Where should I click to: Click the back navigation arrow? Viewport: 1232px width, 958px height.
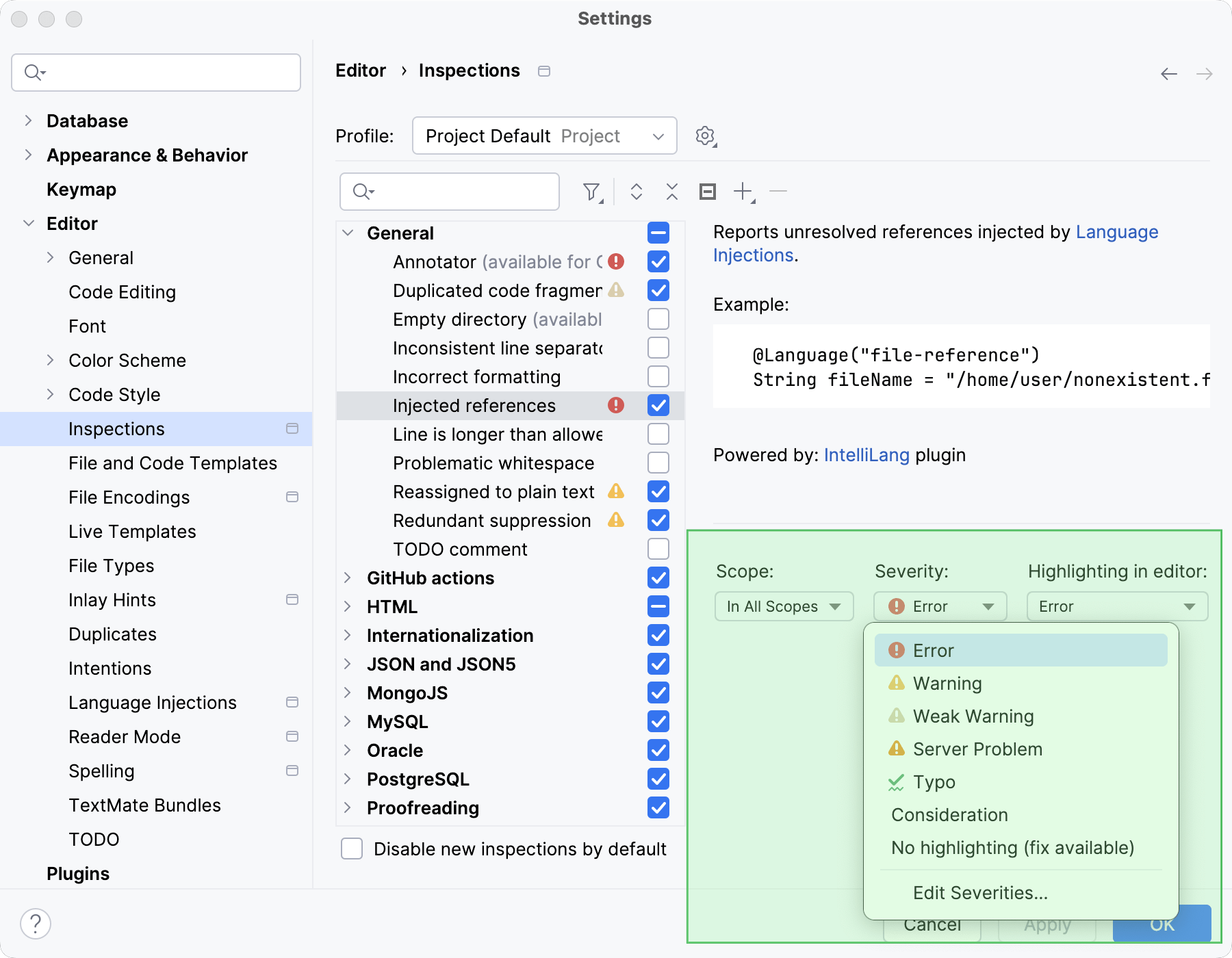pos(1168,74)
